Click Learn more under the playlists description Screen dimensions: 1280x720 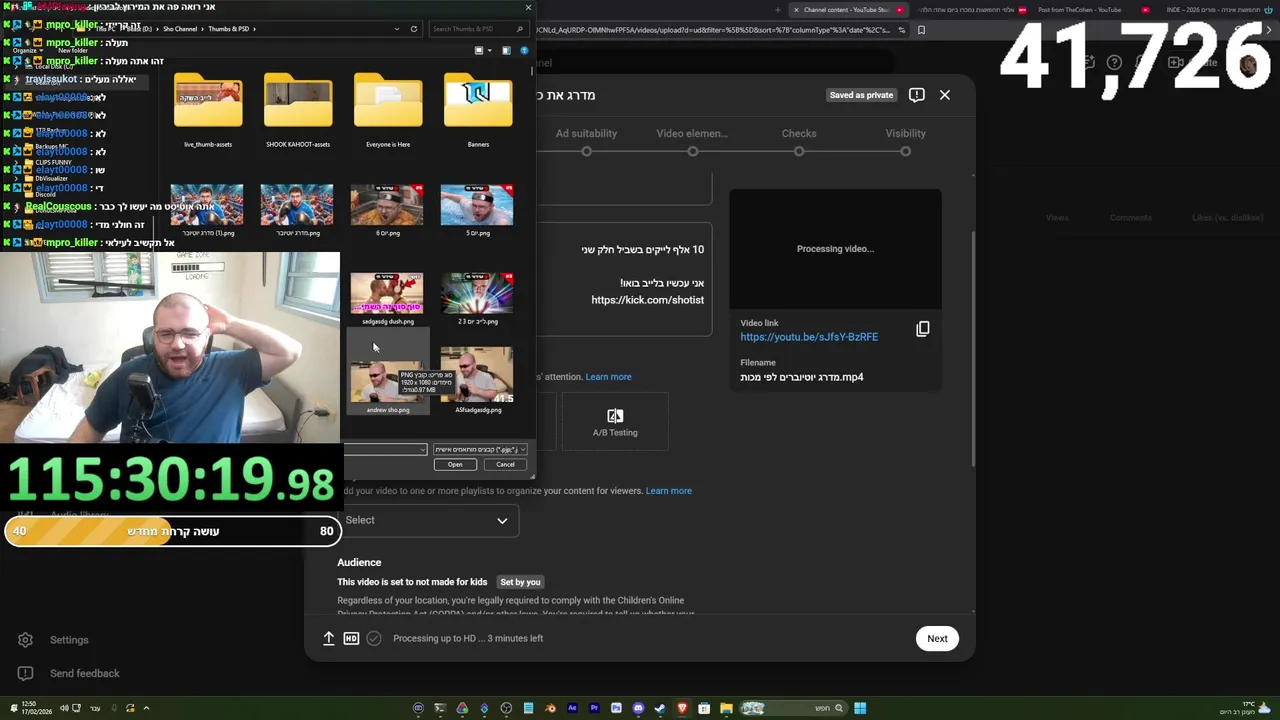(669, 491)
